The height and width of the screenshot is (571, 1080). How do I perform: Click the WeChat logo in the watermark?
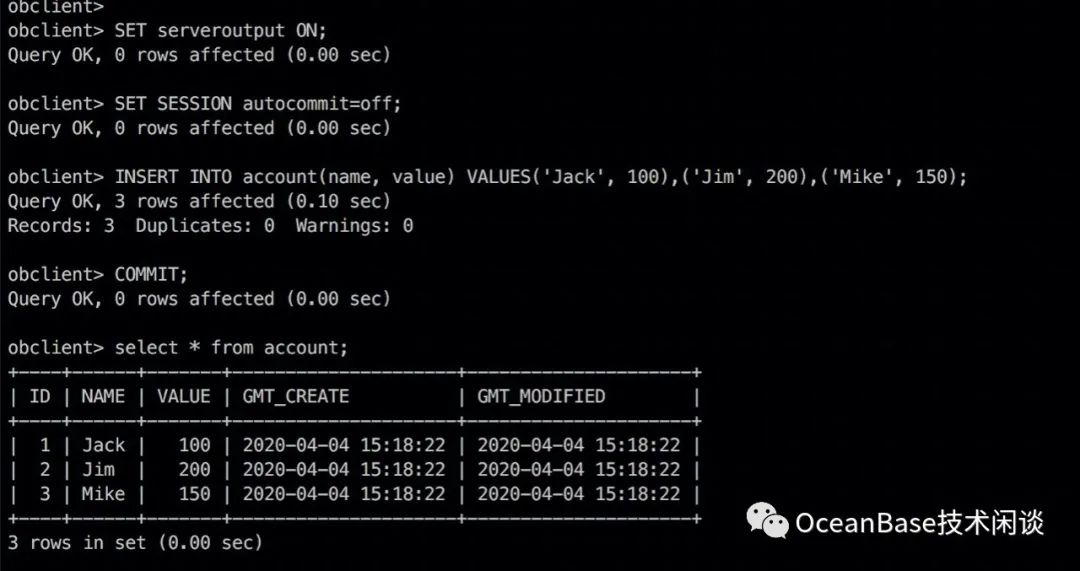tap(767, 520)
